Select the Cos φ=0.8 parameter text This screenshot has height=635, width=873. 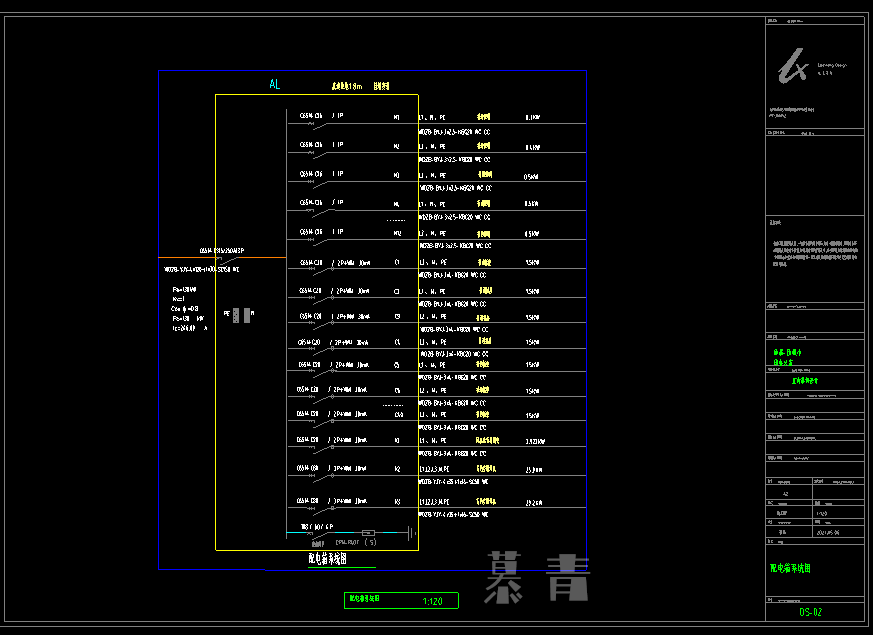tap(185, 308)
